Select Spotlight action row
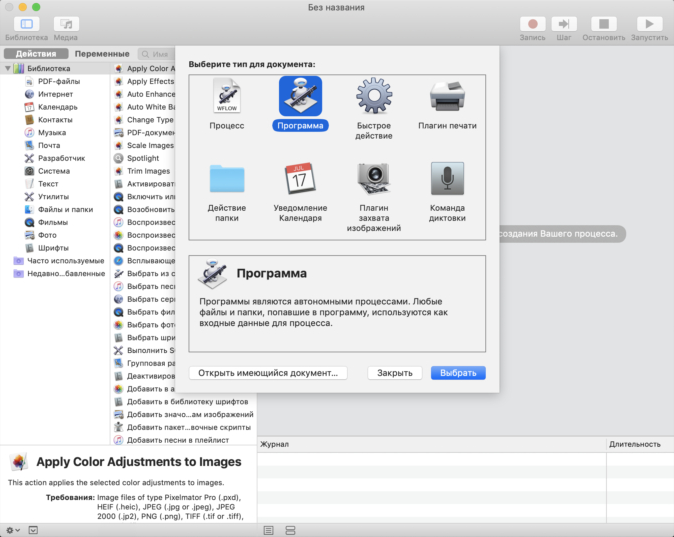 144,158
